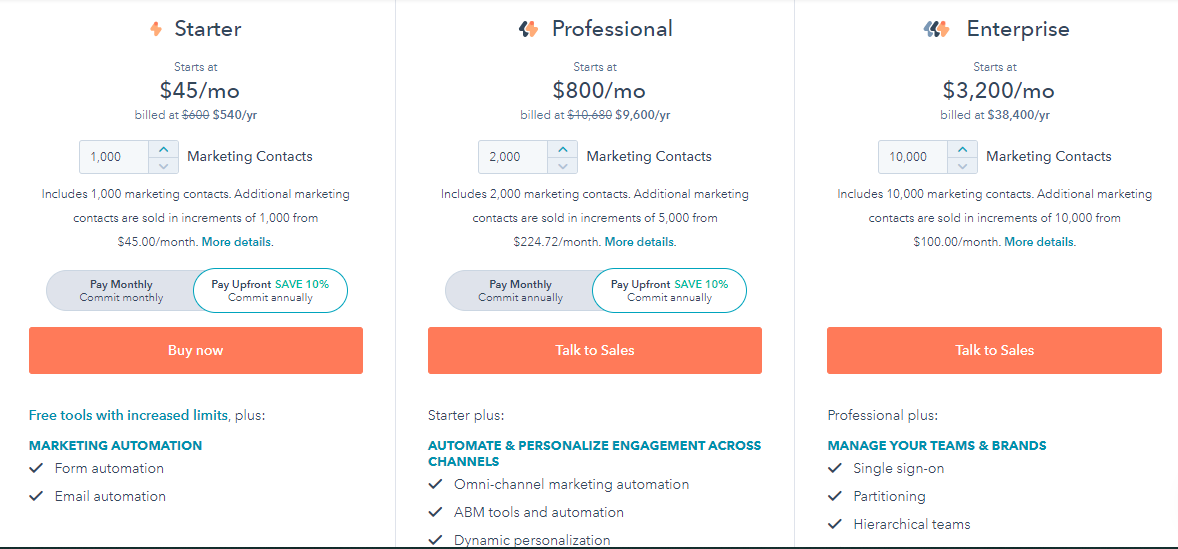Open Free tools with increased limits link
The image size is (1178, 549).
(x=128, y=415)
